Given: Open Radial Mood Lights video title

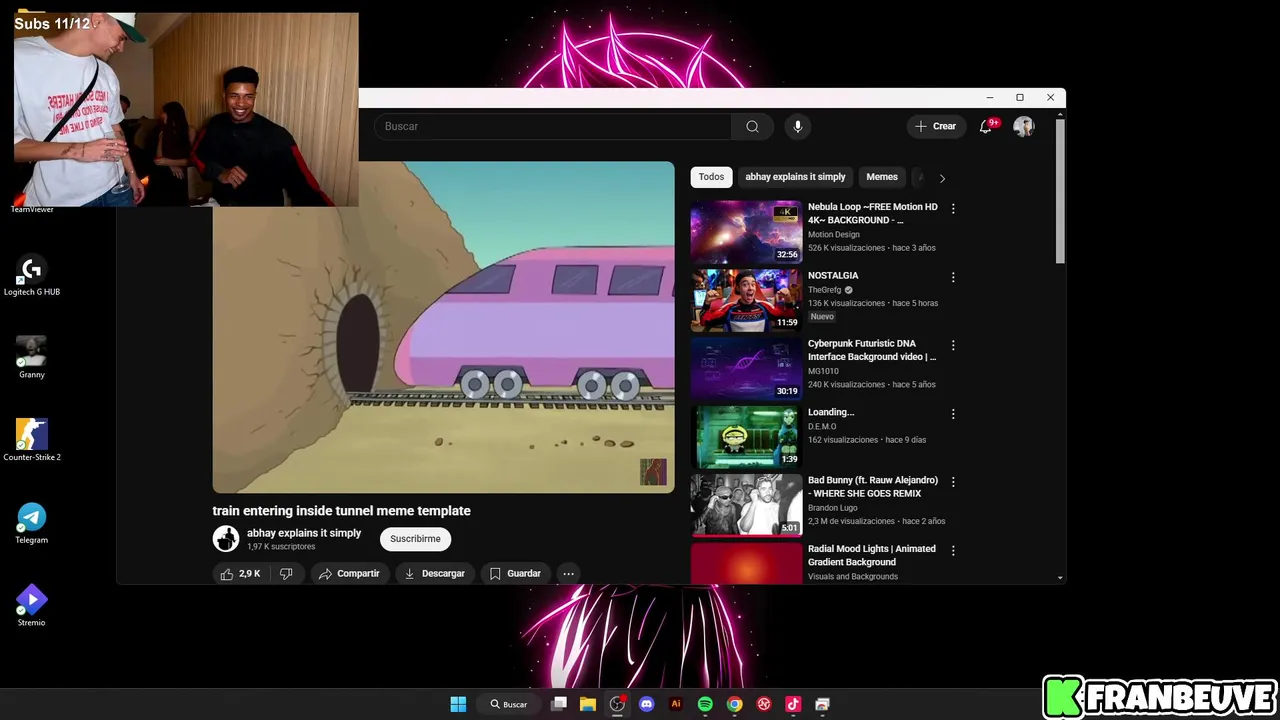Looking at the screenshot, I should pos(872,555).
